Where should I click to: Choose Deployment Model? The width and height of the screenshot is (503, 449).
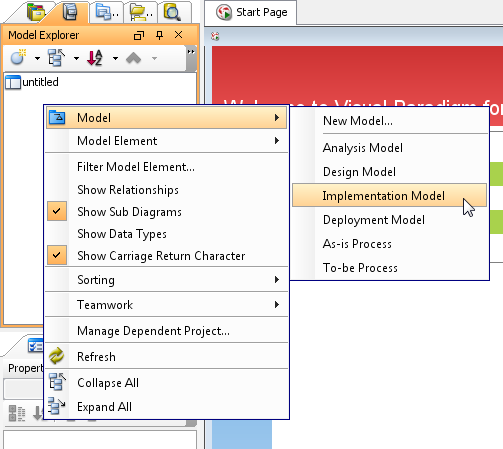click(390, 220)
